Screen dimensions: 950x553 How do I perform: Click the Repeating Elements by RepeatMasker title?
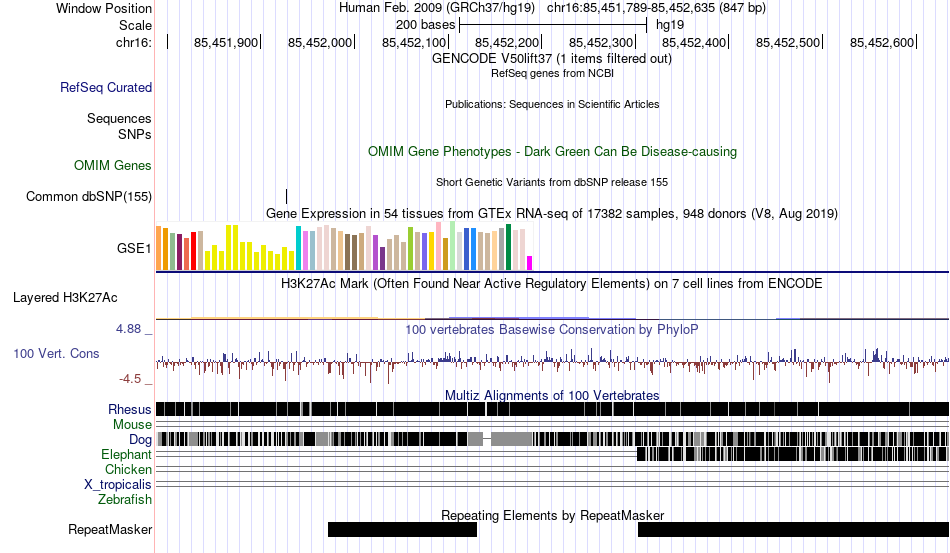[552, 515]
